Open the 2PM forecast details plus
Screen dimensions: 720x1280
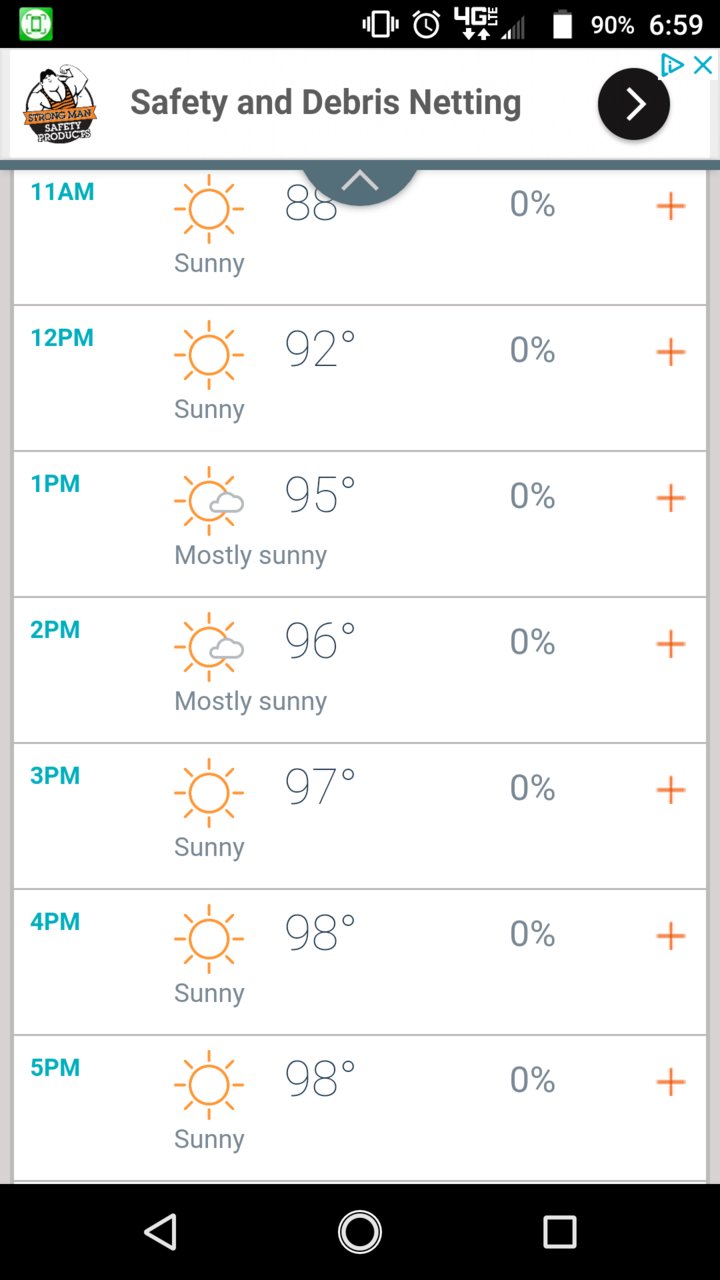[670, 644]
